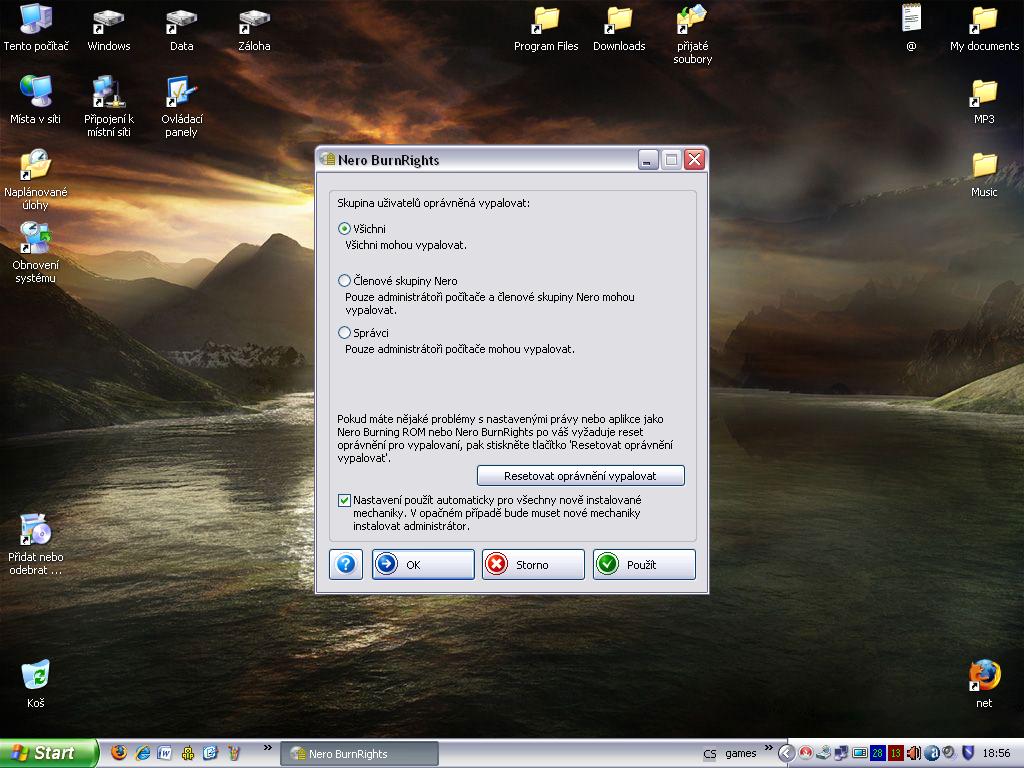
Task: Select the Správci radio option
Action: pos(344,332)
